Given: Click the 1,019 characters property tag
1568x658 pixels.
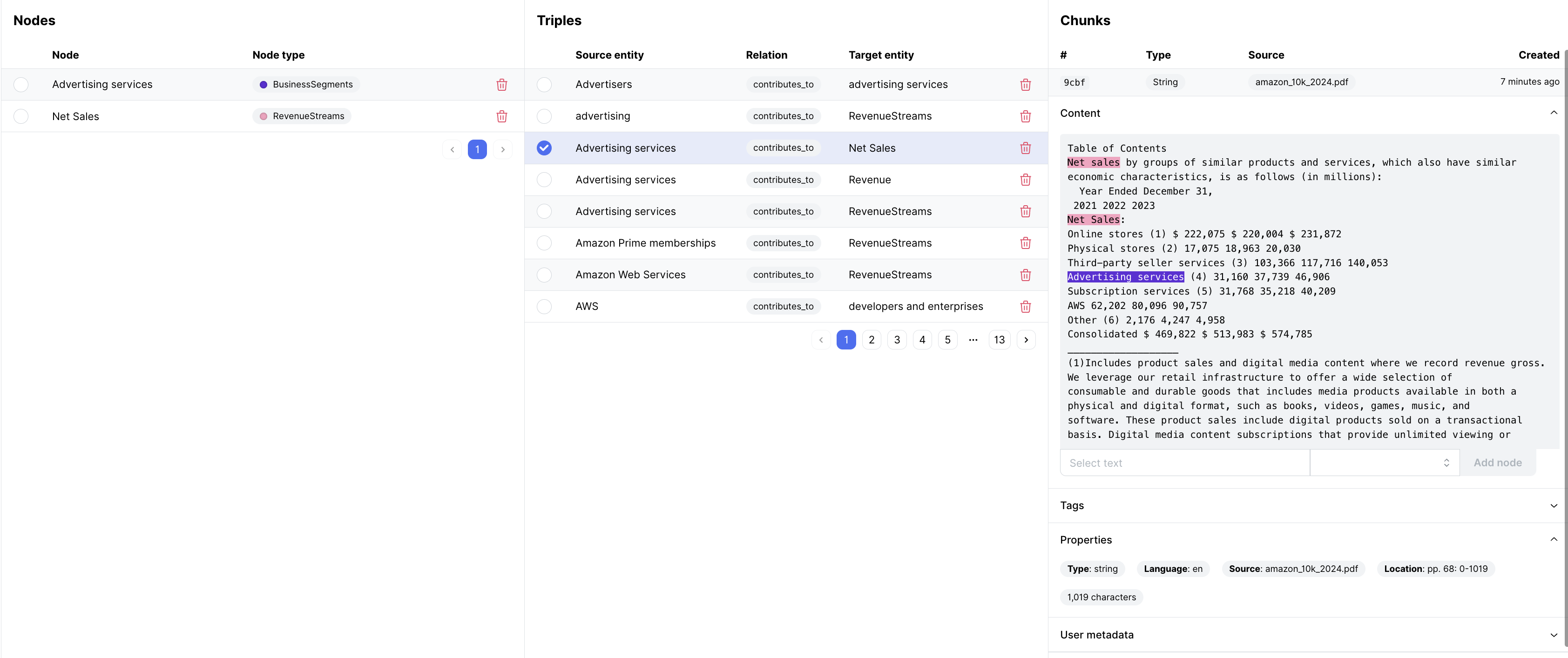Looking at the screenshot, I should tap(1101, 597).
